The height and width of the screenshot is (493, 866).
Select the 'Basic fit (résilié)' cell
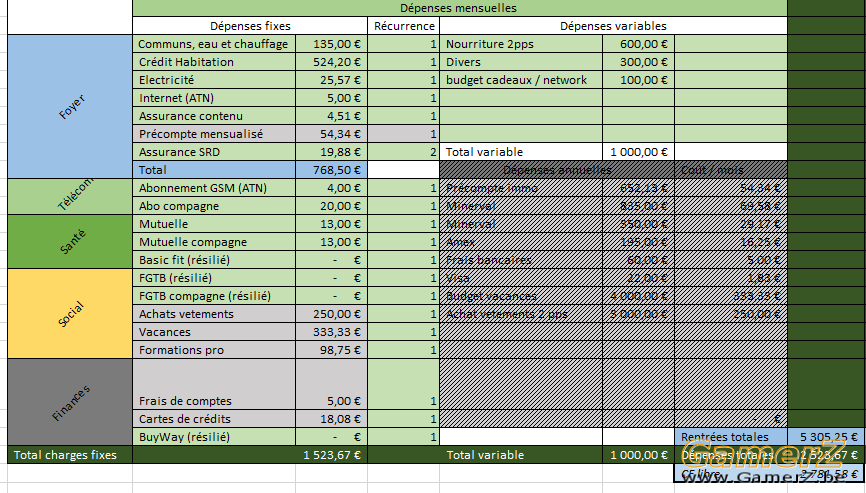tap(214, 260)
